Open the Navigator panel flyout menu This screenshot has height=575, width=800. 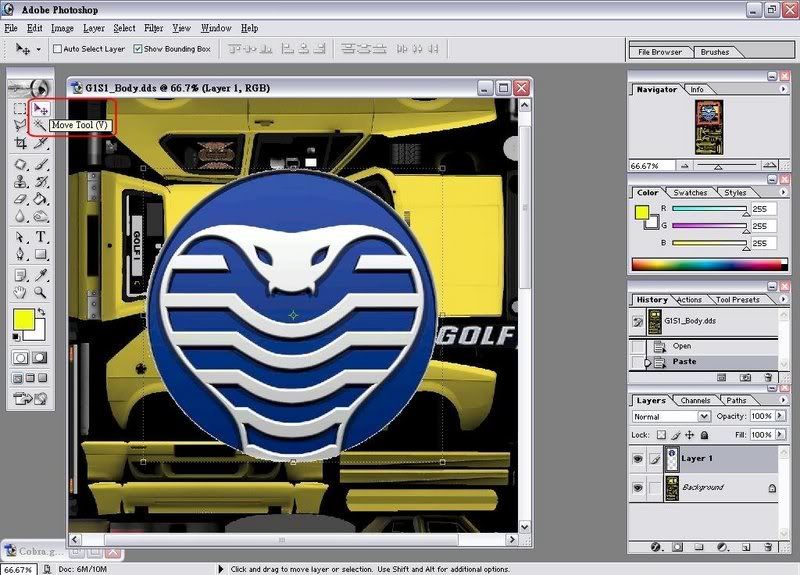783,89
